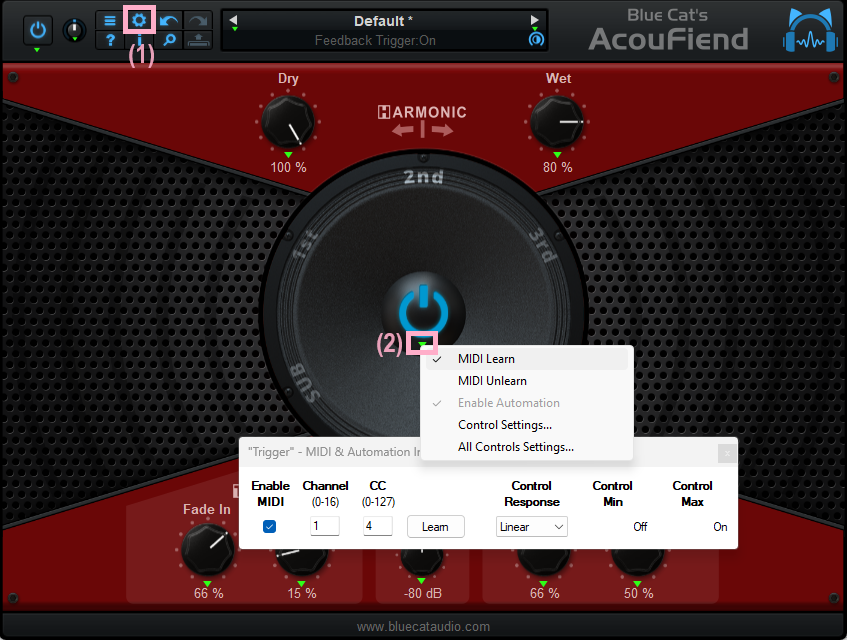Uncheck the Enable MIDI checkbox
The width and height of the screenshot is (847, 640).
coord(270,526)
